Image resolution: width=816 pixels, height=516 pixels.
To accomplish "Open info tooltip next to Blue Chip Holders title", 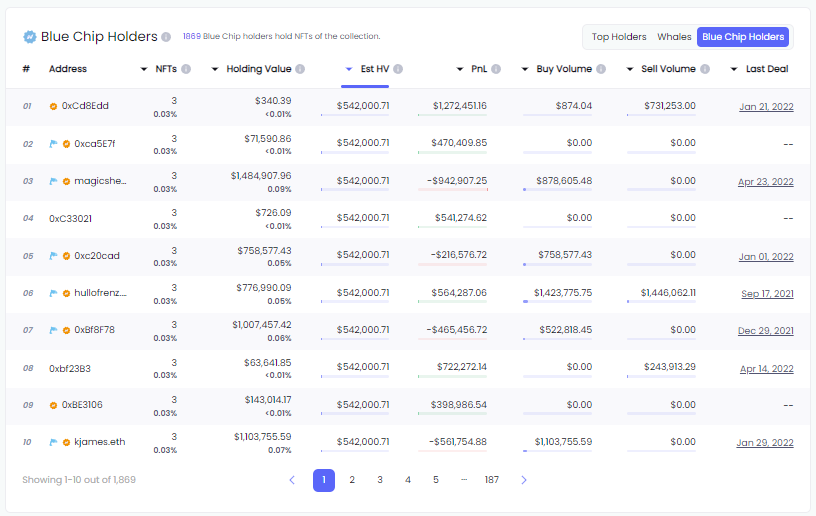I will coord(166,37).
